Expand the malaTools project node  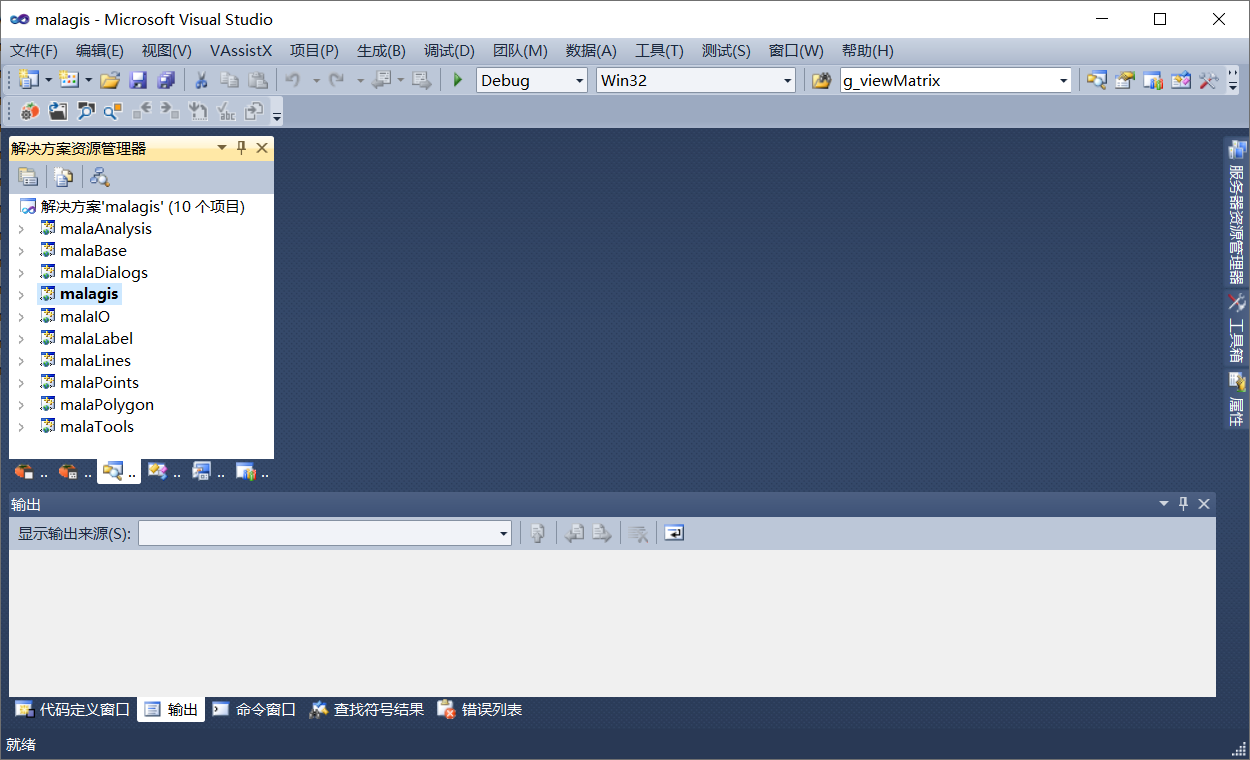[21, 427]
